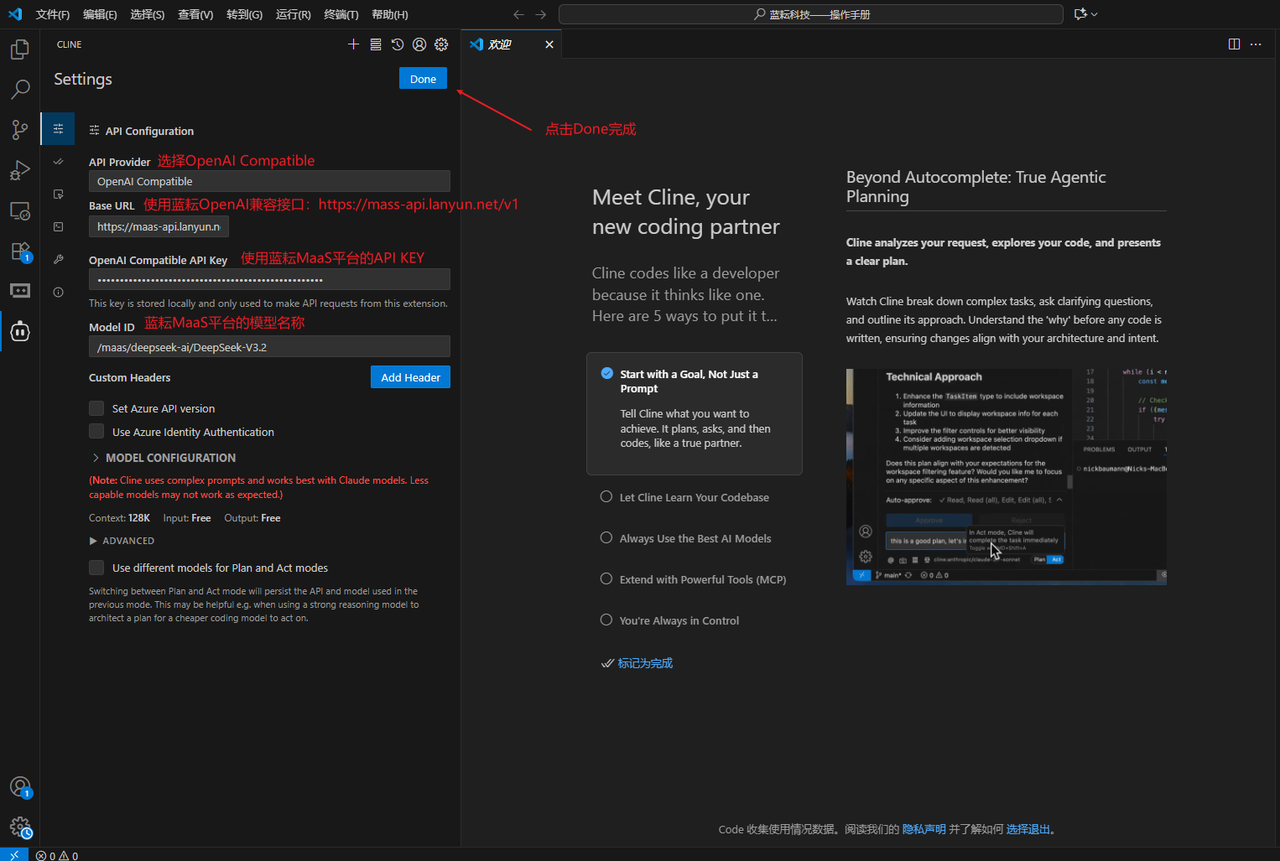Click the Done button in Settings
Viewport: 1280px width, 861px height.
click(x=423, y=78)
